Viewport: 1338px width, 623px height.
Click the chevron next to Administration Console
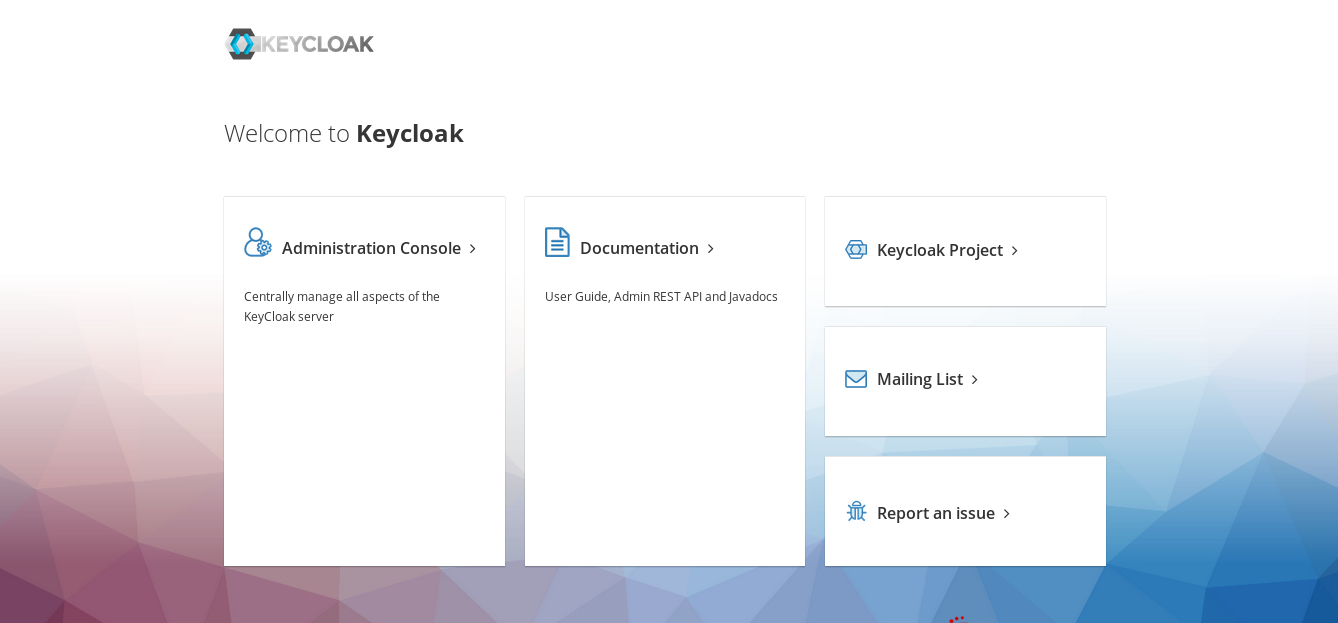[472, 249]
